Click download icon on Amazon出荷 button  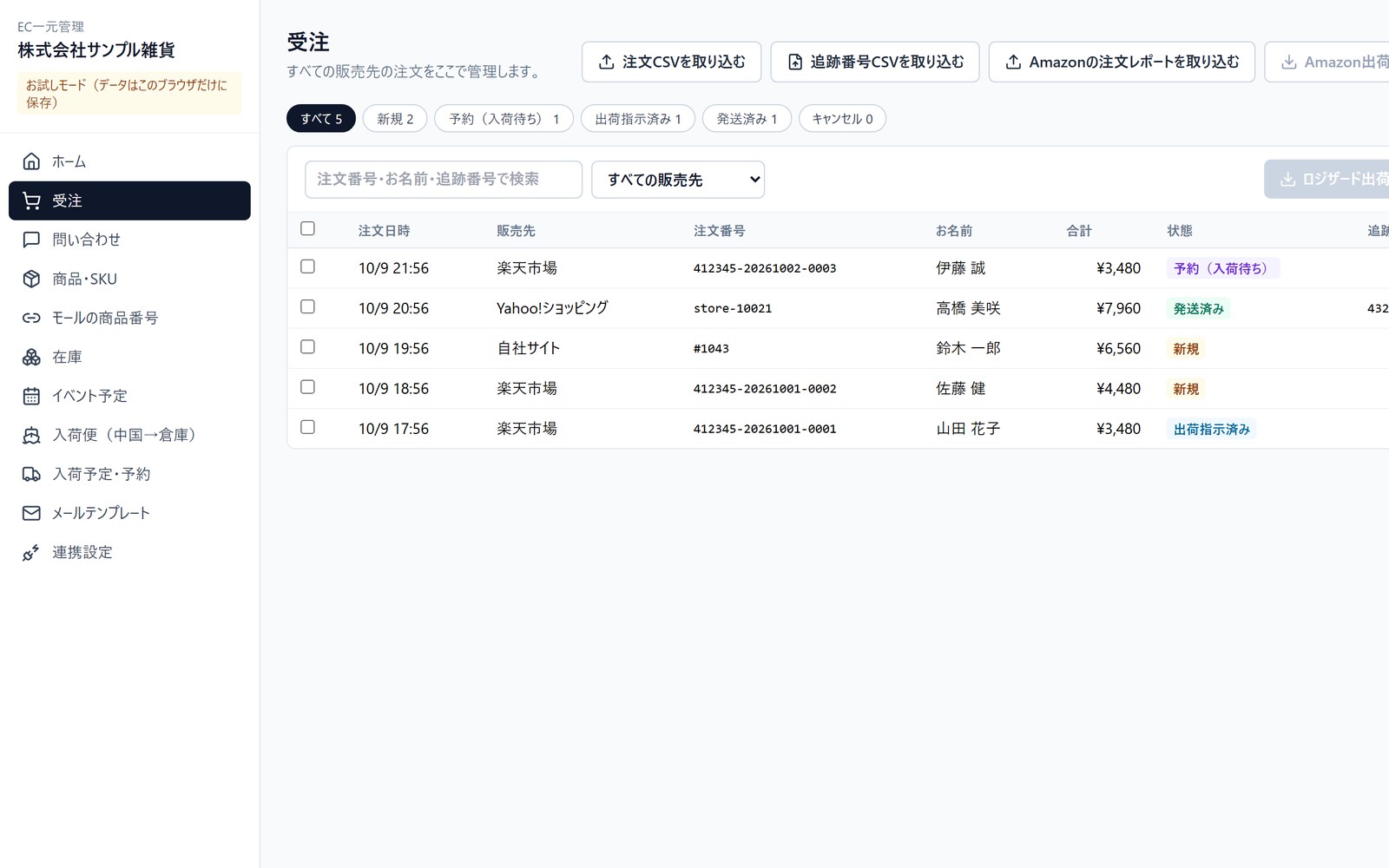1289,62
